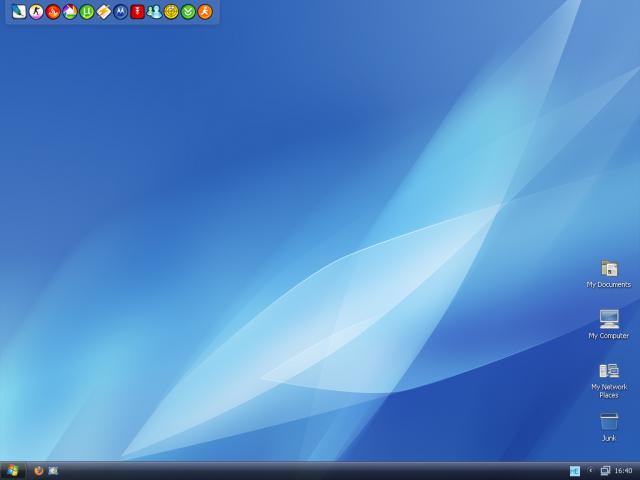Open the green double-chevron download icon
The height and width of the screenshot is (480, 640).
pyautogui.click(x=188, y=12)
